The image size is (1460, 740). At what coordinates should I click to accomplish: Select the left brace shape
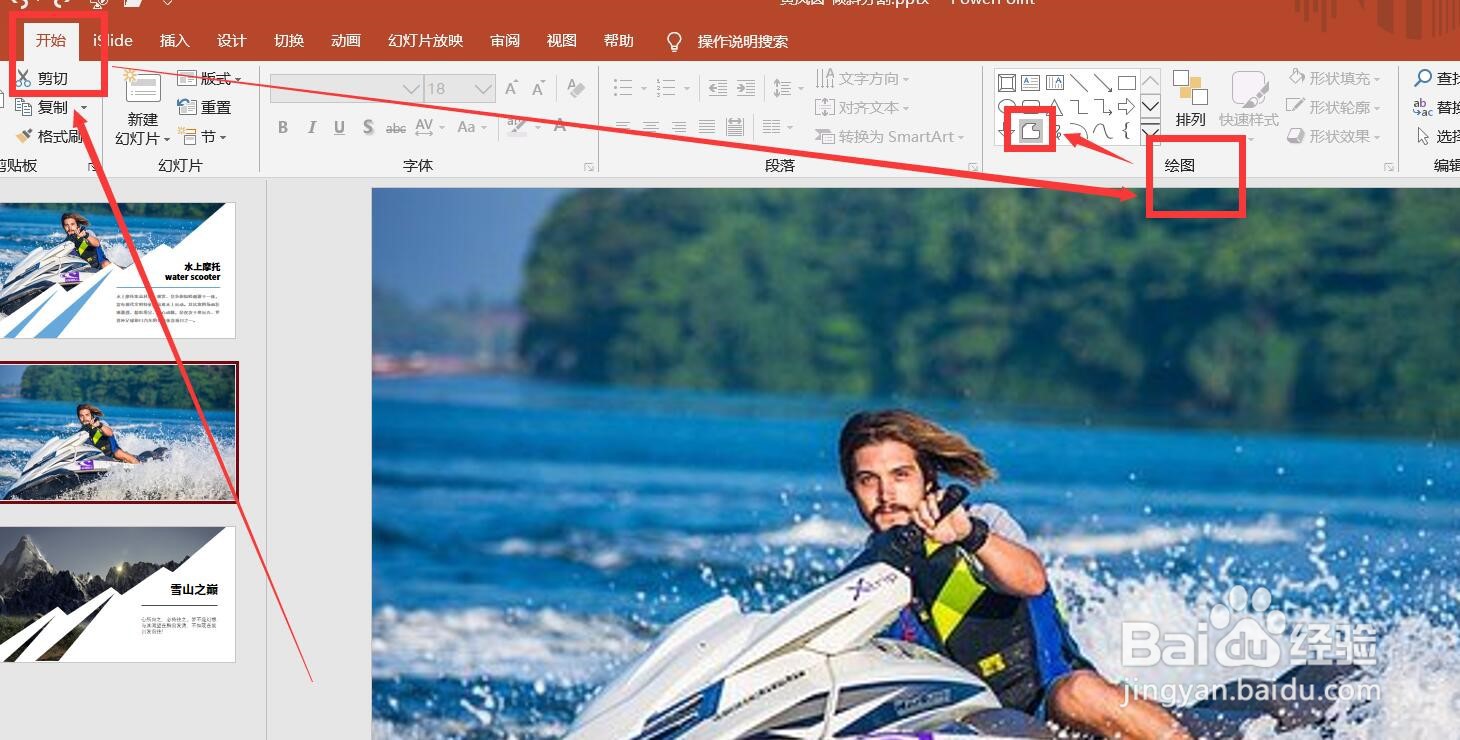click(x=1127, y=131)
